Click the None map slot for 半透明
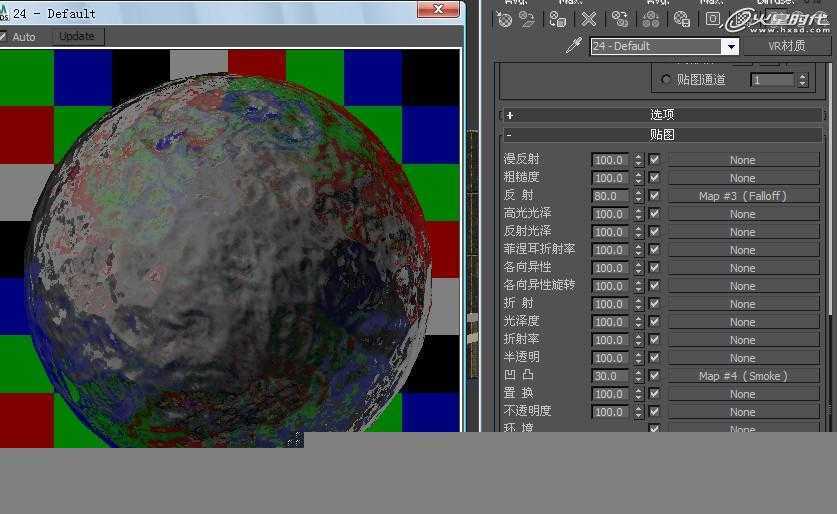 743,358
